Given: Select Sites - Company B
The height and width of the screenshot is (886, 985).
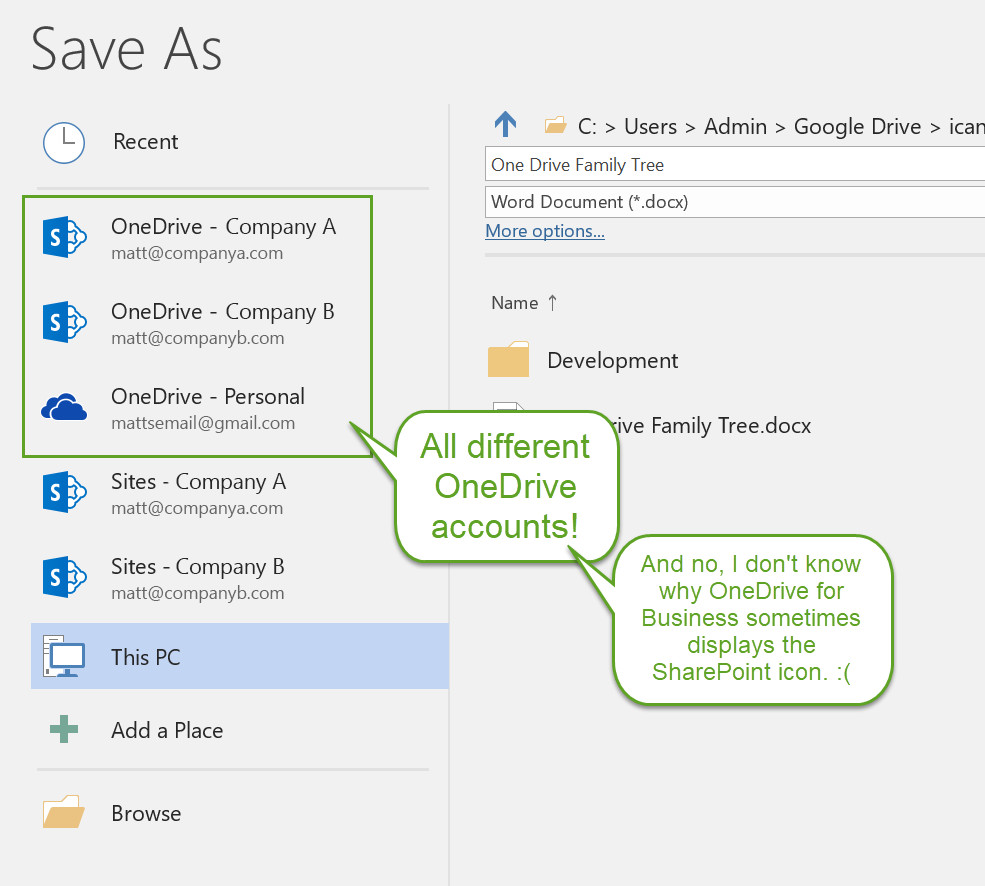Looking at the screenshot, I should pyautogui.click(x=197, y=577).
